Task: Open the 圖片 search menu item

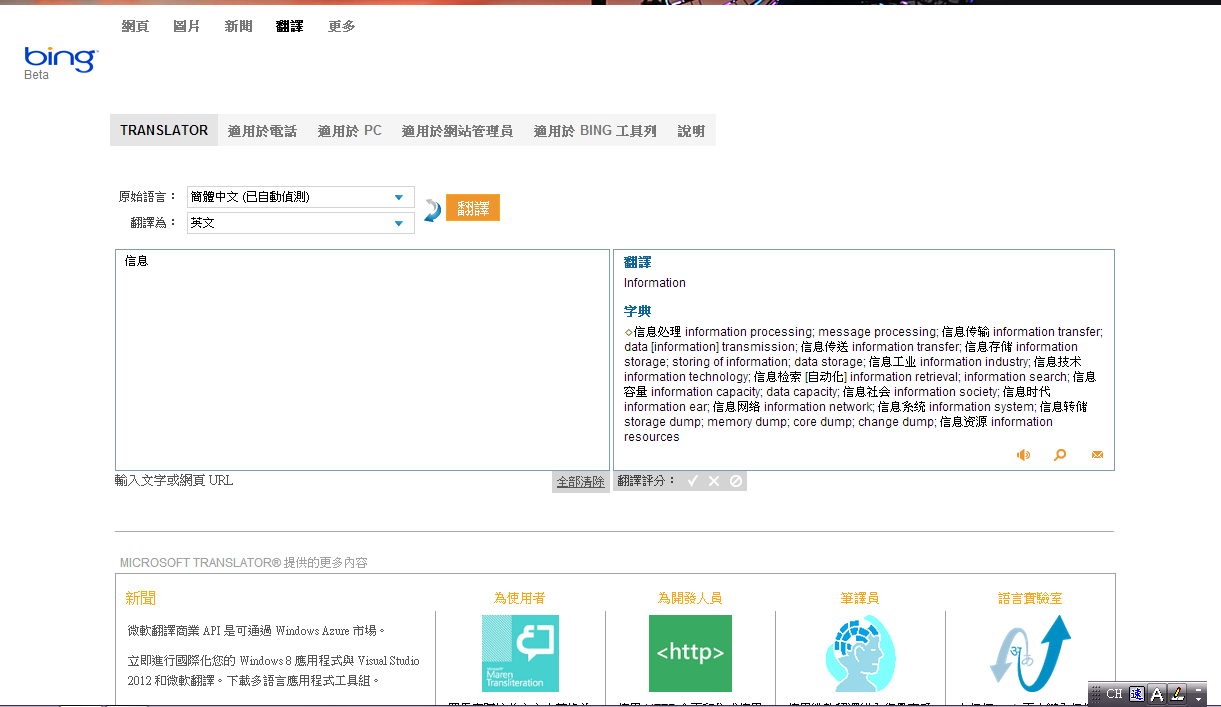Action: click(x=187, y=26)
